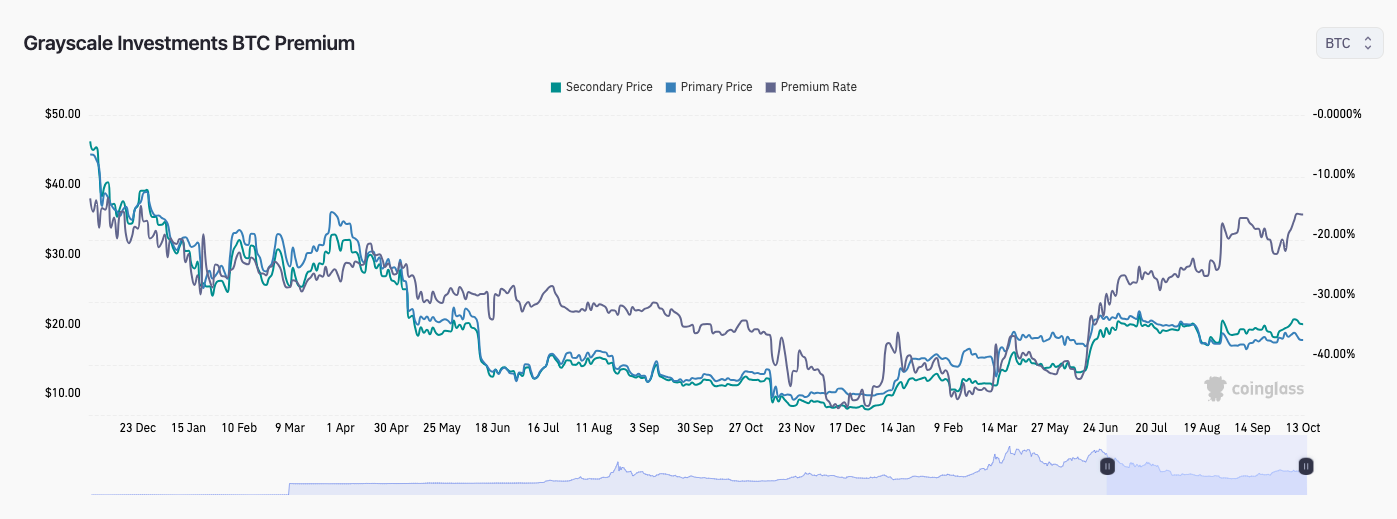This screenshot has width=1397, height=519.
Task: Toggle the Primary Price legend series
Action: click(x=708, y=87)
